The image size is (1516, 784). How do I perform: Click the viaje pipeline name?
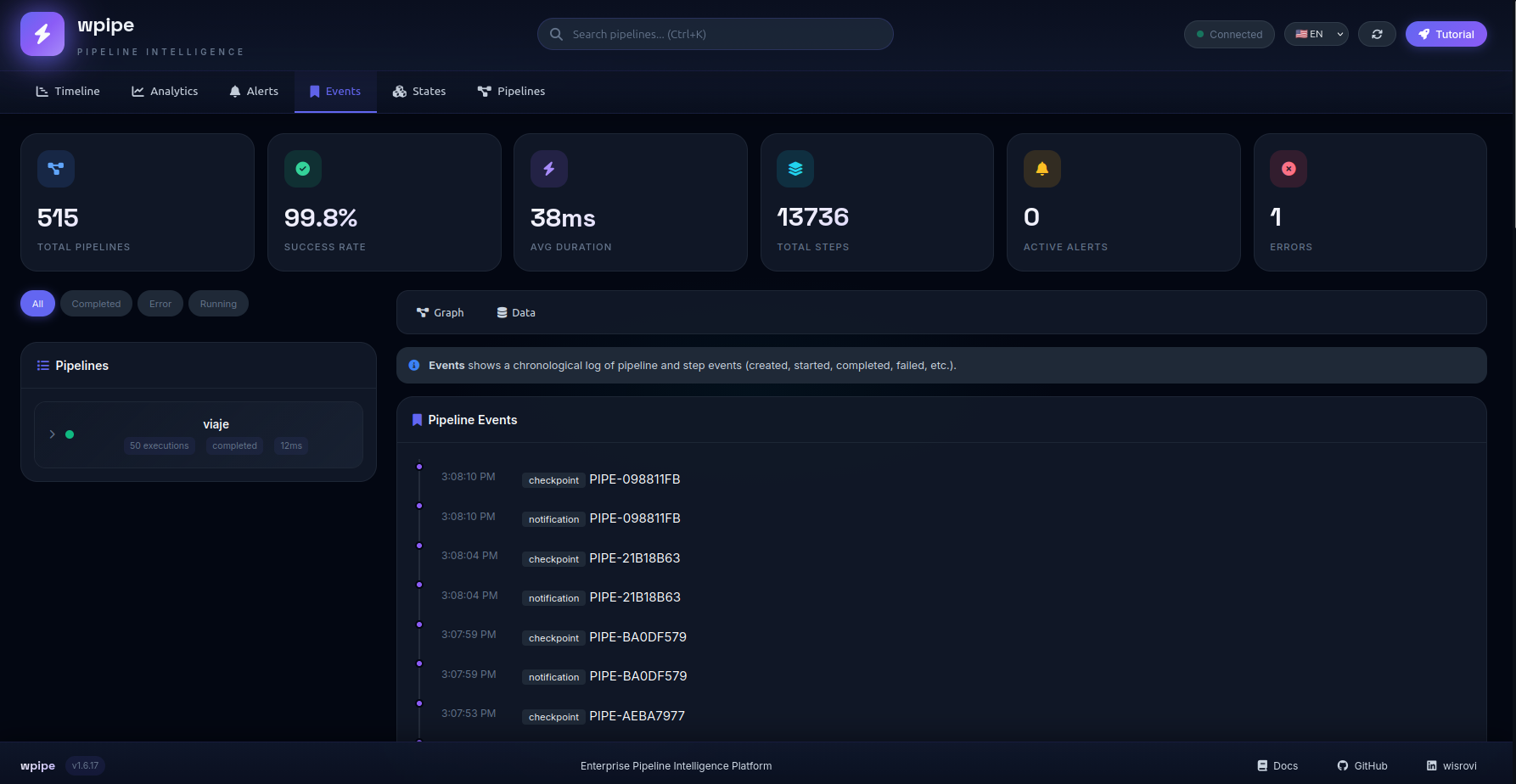pyautogui.click(x=216, y=424)
